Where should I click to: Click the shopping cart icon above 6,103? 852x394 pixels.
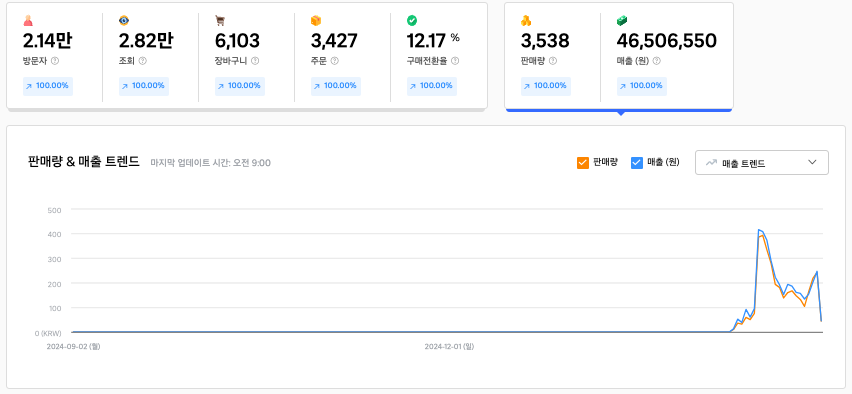[x=220, y=21]
